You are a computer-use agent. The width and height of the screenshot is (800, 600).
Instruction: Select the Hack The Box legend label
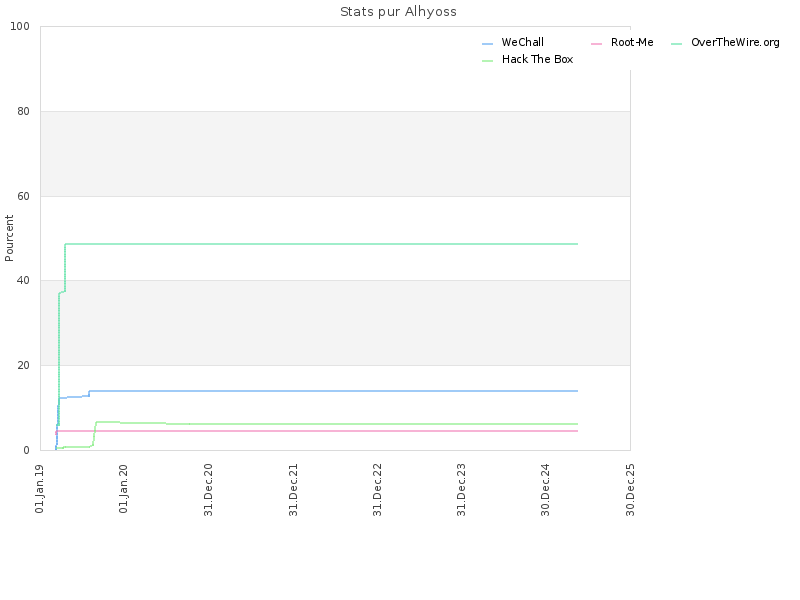pyautogui.click(x=537, y=59)
